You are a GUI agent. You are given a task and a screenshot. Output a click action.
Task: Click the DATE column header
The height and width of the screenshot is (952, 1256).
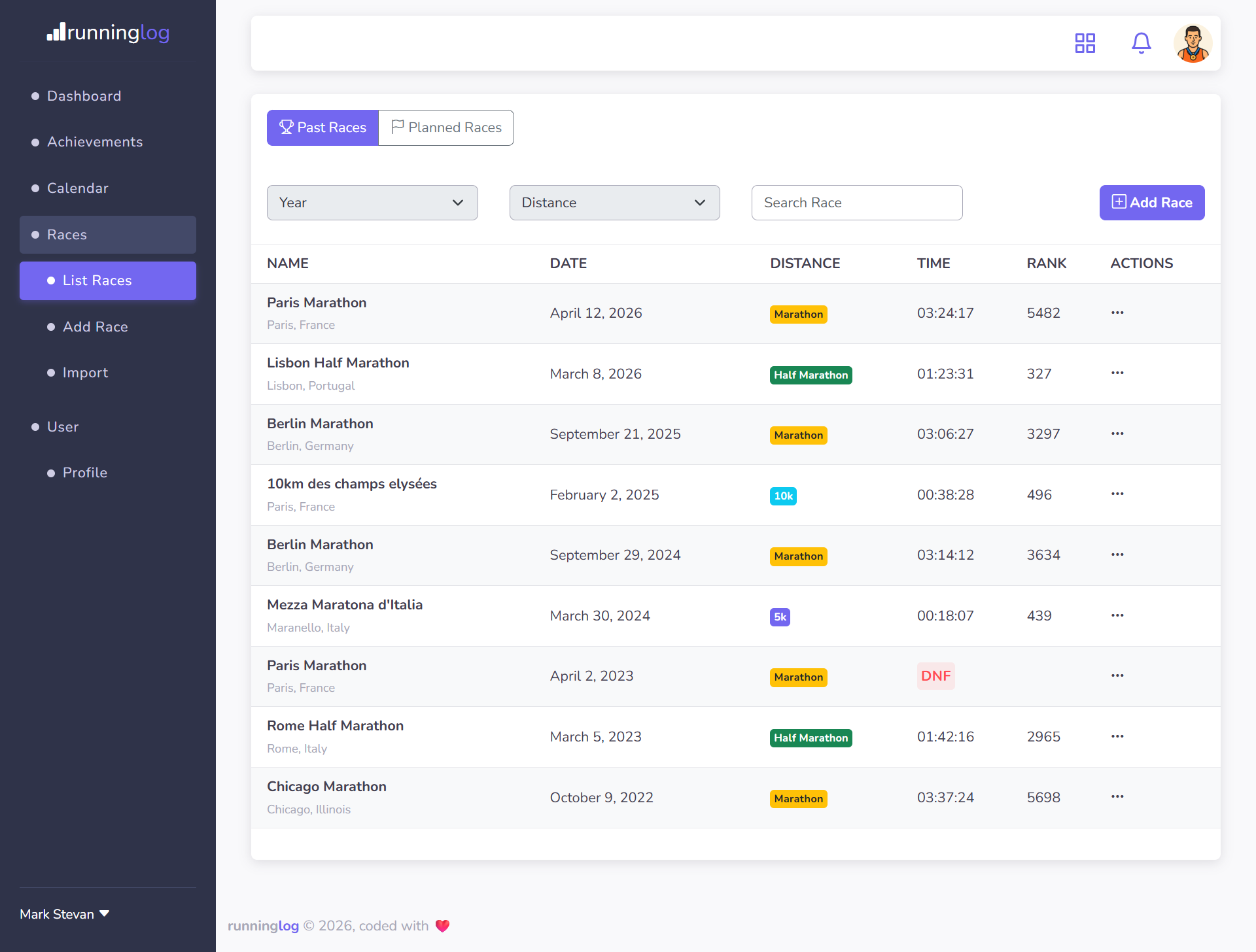point(568,263)
